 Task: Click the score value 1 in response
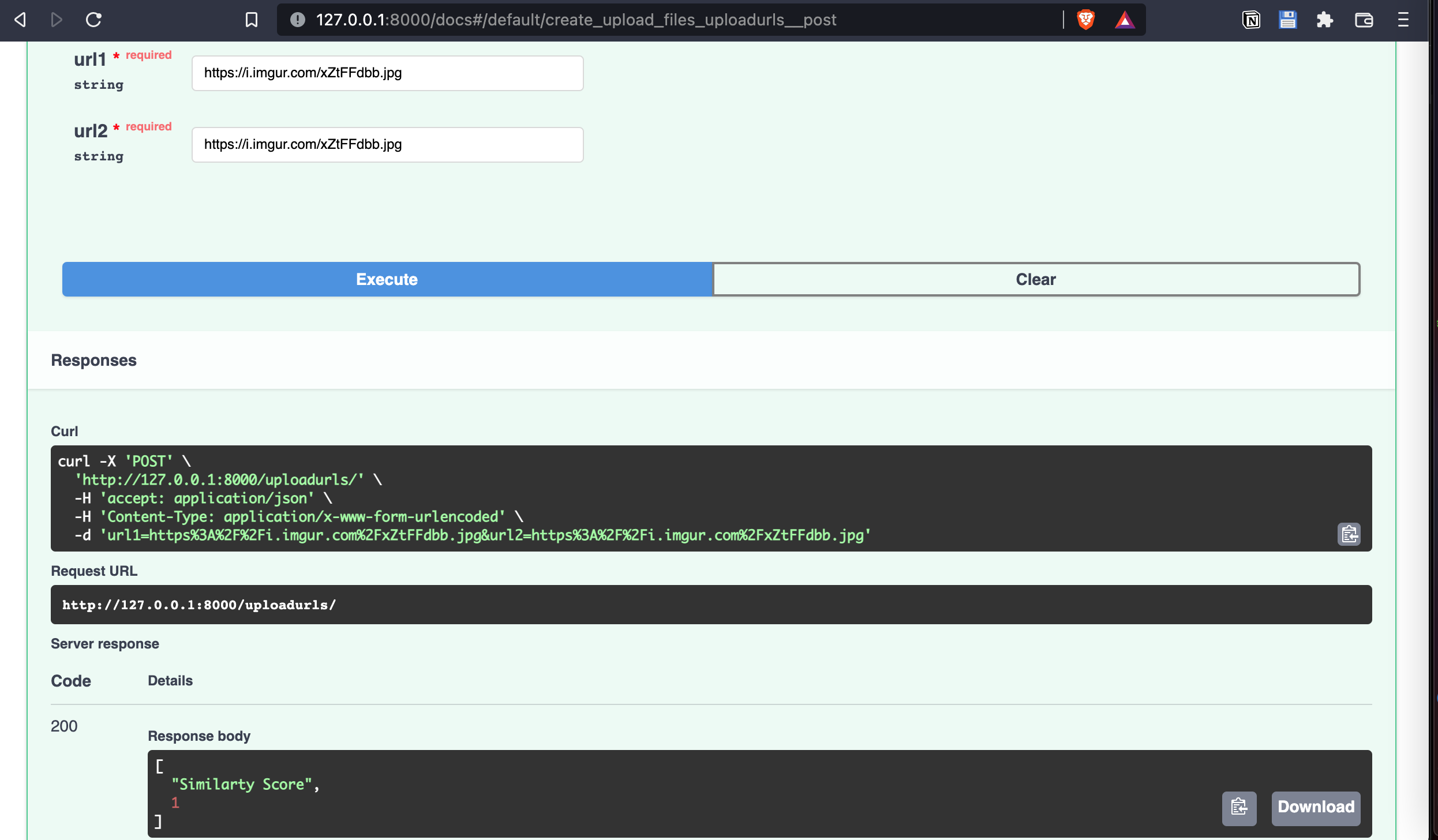click(175, 803)
